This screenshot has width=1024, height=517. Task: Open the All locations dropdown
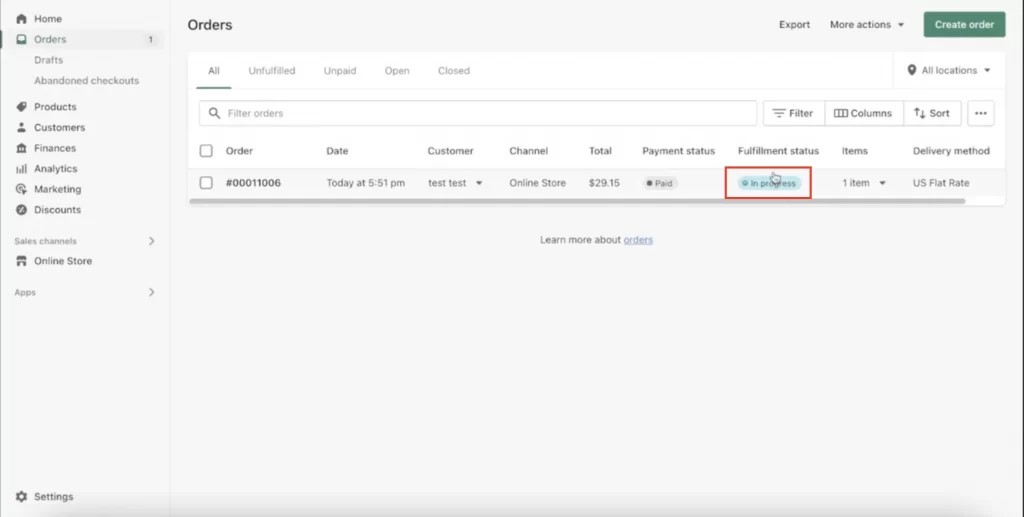pyautogui.click(x=949, y=71)
